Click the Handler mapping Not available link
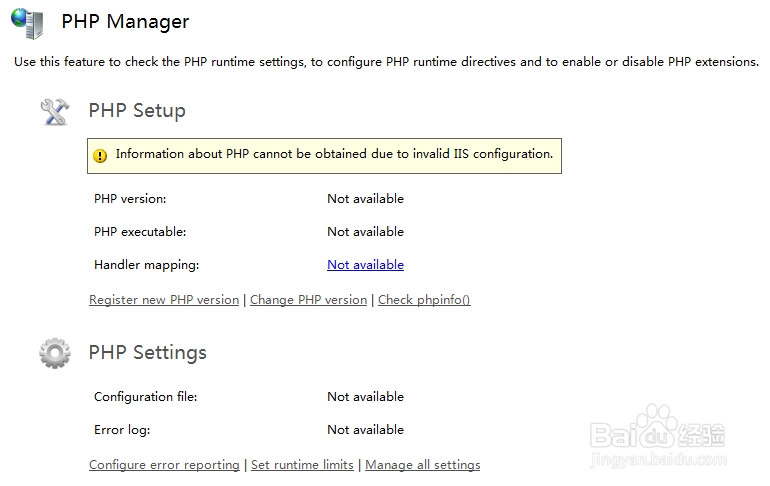The width and height of the screenshot is (770, 486). (365, 265)
